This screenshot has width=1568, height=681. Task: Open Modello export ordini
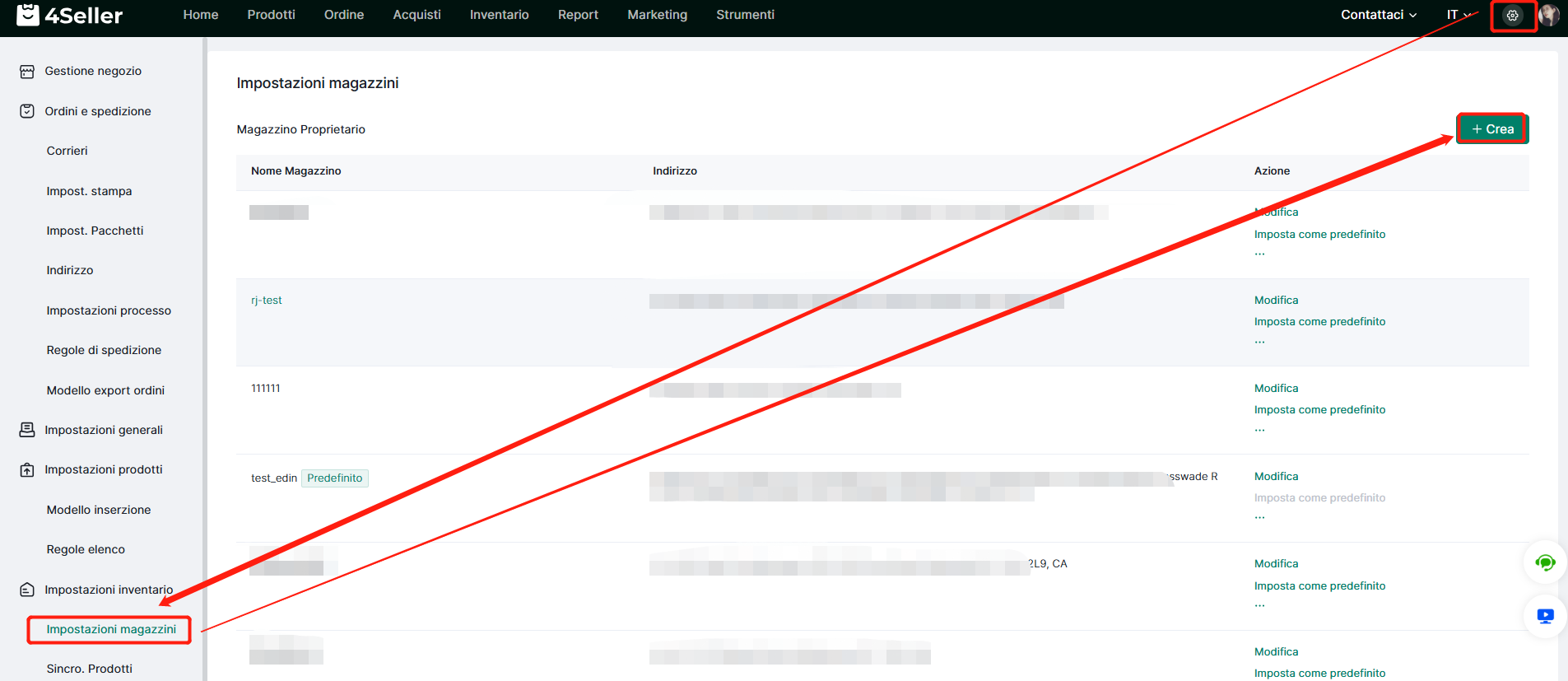(x=105, y=390)
